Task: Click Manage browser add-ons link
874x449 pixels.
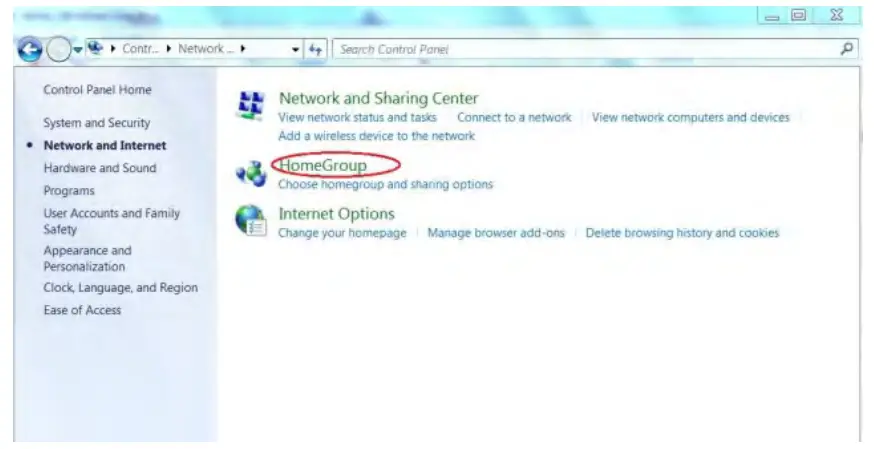Action: click(x=496, y=233)
